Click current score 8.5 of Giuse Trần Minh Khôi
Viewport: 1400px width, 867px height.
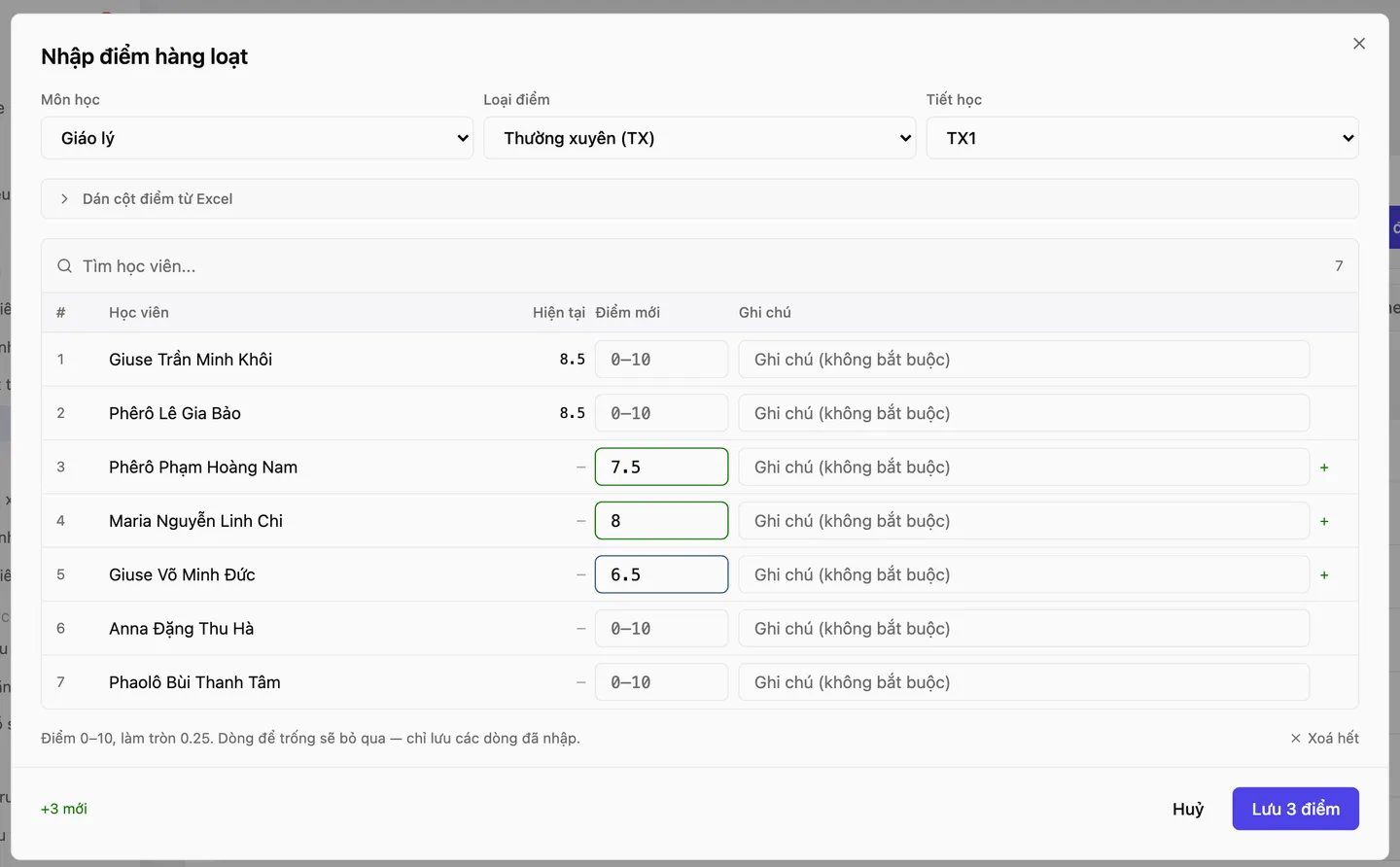572,360
